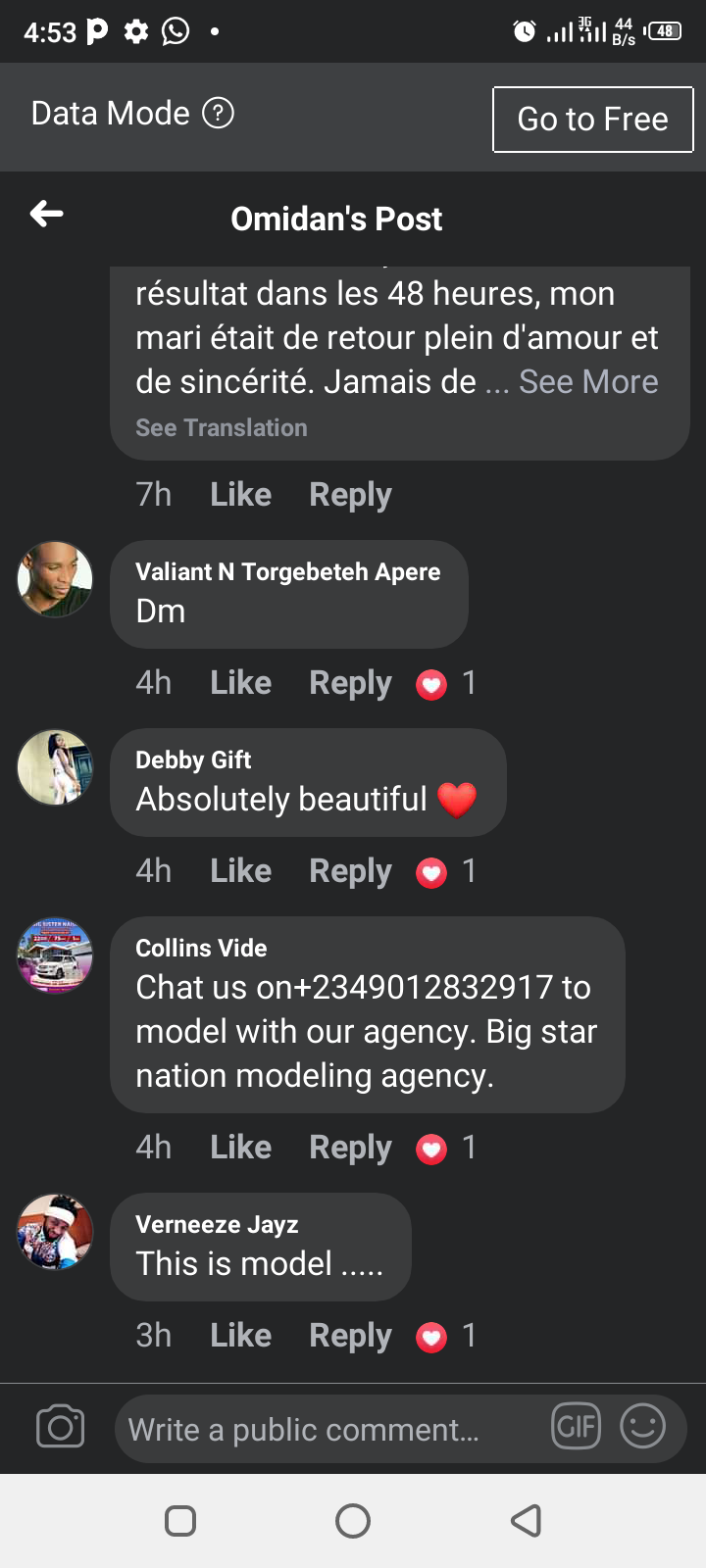Screen dimensions: 706x1568
Task: Reply to Debby Gift's comment
Action: point(350,872)
